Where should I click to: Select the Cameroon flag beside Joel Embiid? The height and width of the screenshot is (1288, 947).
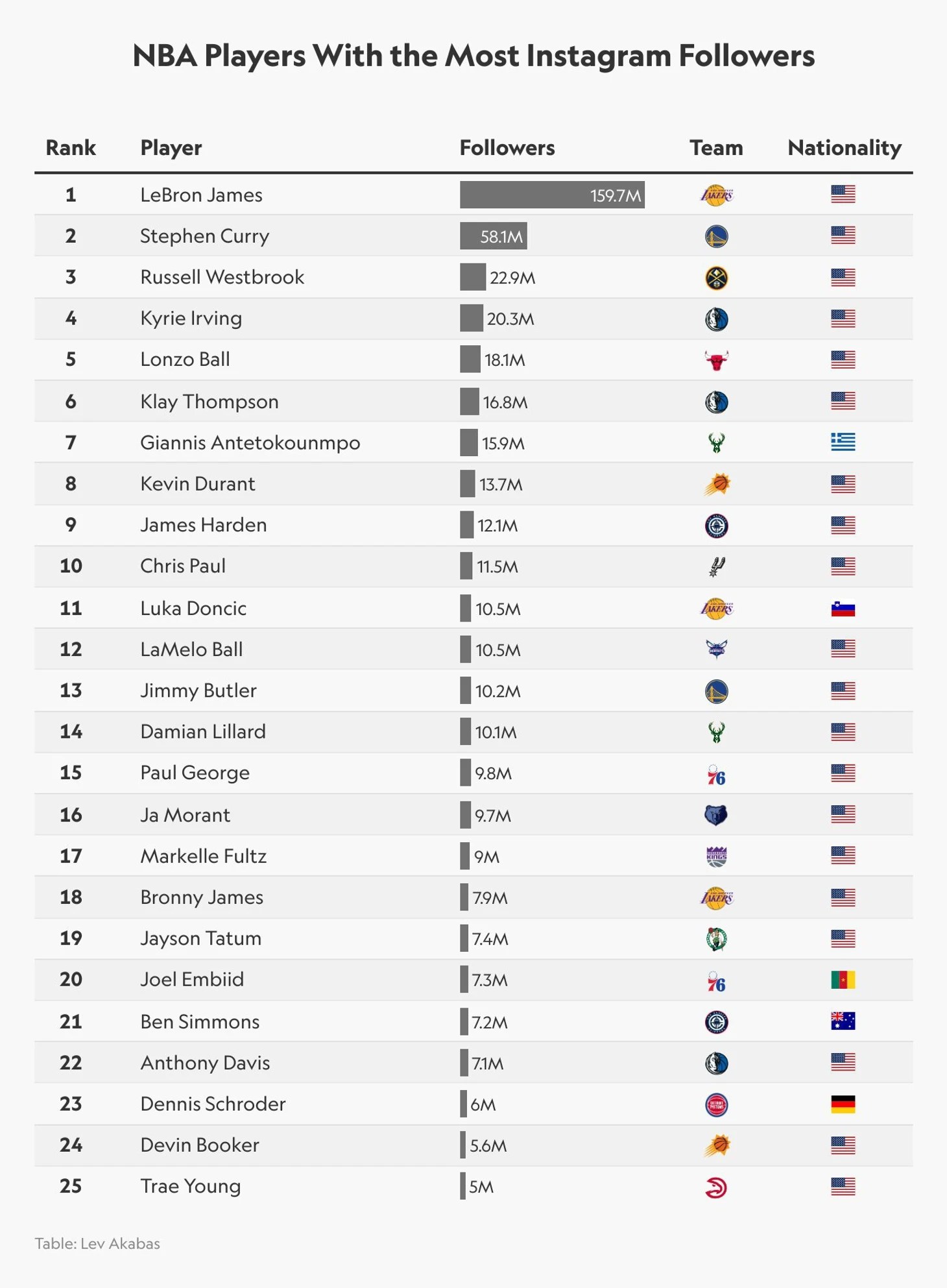click(x=843, y=980)
